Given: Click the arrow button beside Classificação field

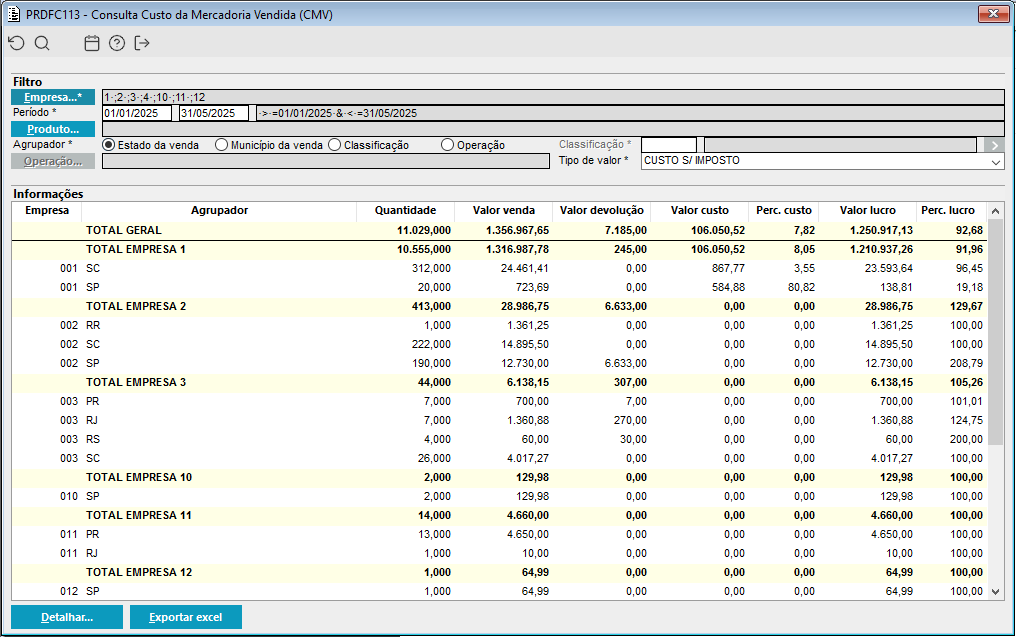Looking at the screenshot, I should (993, 145).
